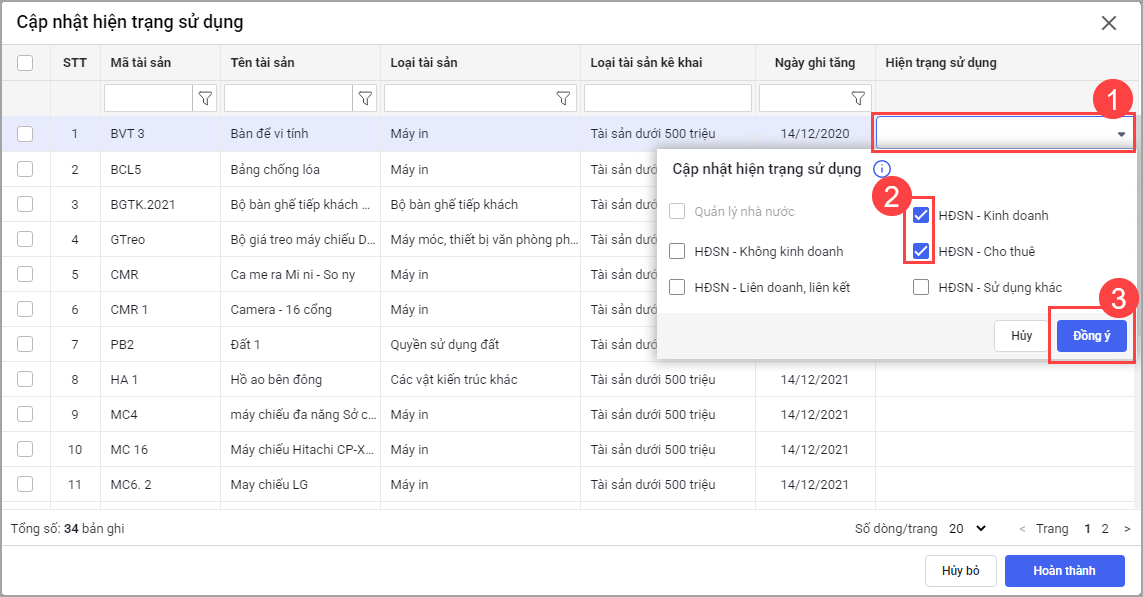
Task: Close the Cập nhật hiện trạng sử dụng dialog
Action: pyautogui.click(x=1108, y=23)
